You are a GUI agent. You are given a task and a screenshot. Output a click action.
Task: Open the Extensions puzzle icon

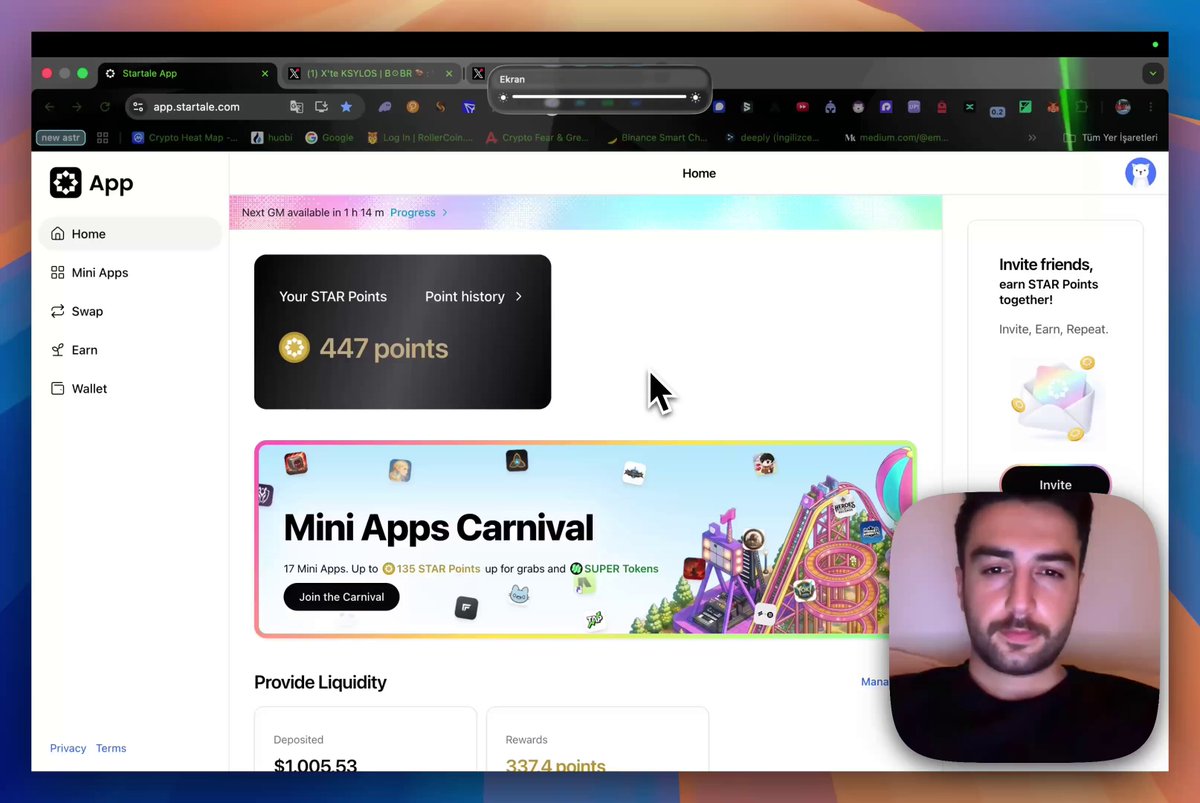pyautogui.click(x=1081, y=107)
